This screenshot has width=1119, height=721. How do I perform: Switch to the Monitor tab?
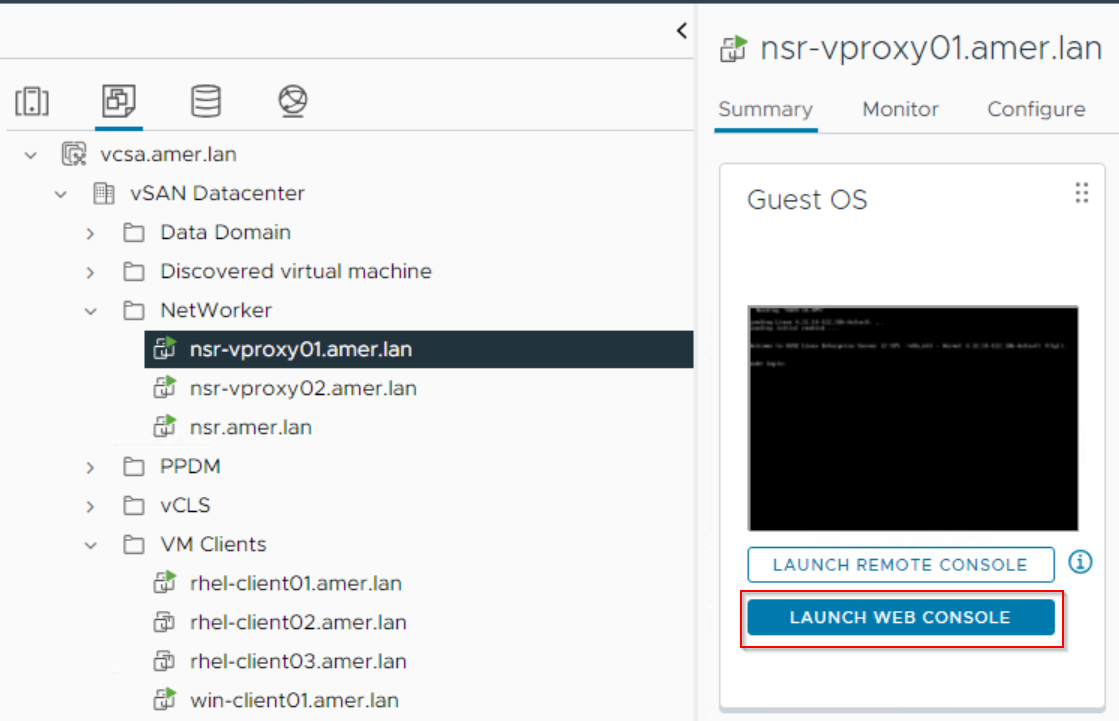click(x=899, y=109)
